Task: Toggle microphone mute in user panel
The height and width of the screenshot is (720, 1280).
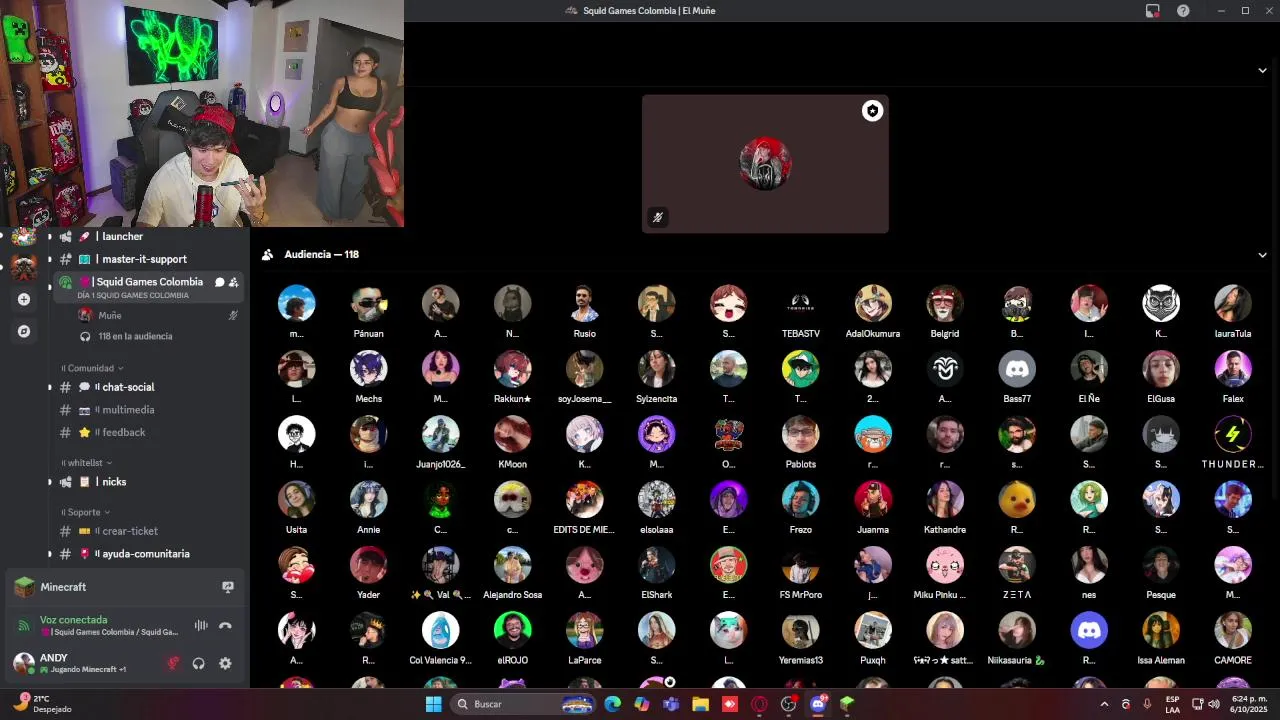Action: point(172,663)
